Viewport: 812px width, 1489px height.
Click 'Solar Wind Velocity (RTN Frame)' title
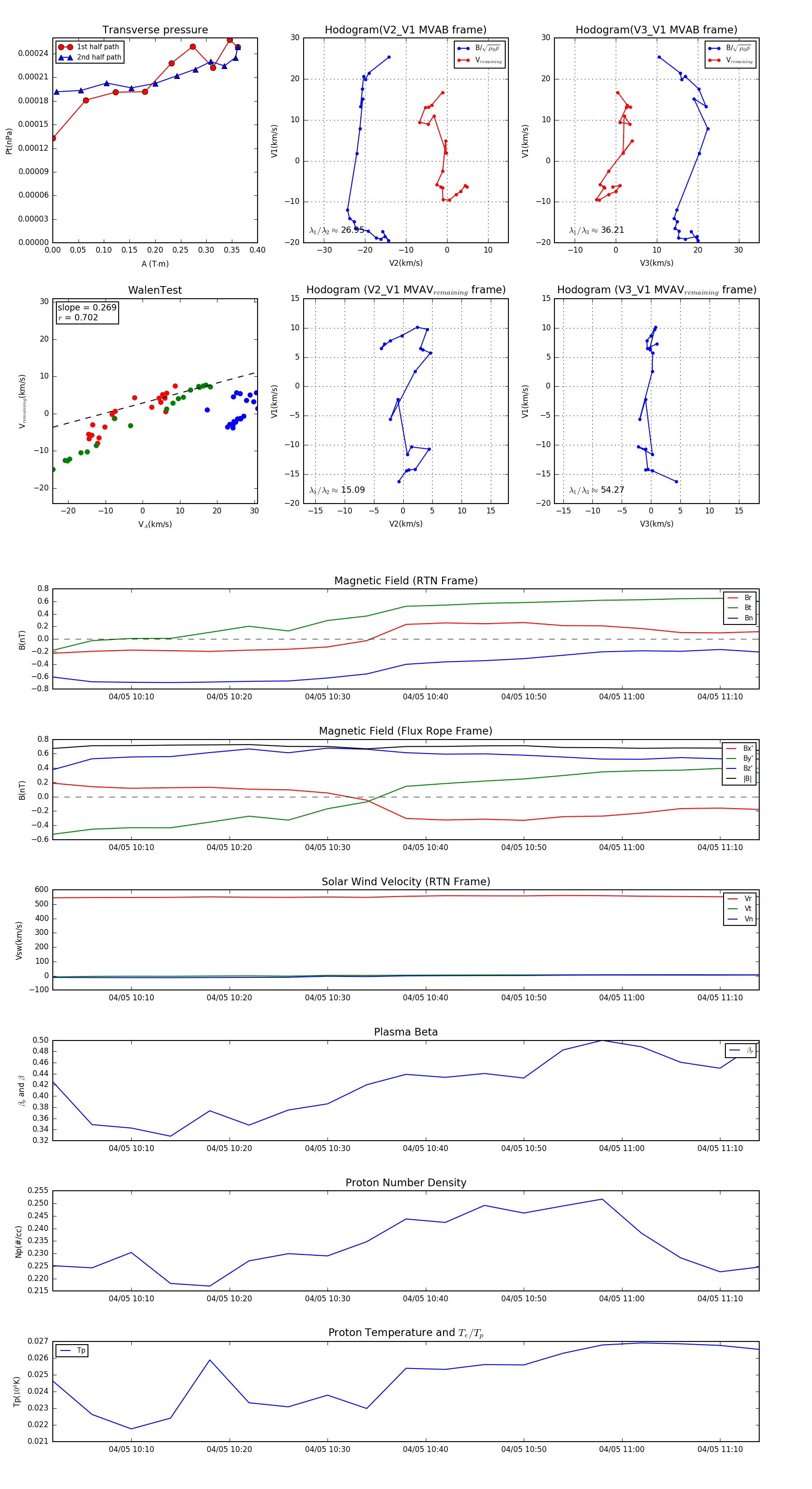tap(406, 882)
